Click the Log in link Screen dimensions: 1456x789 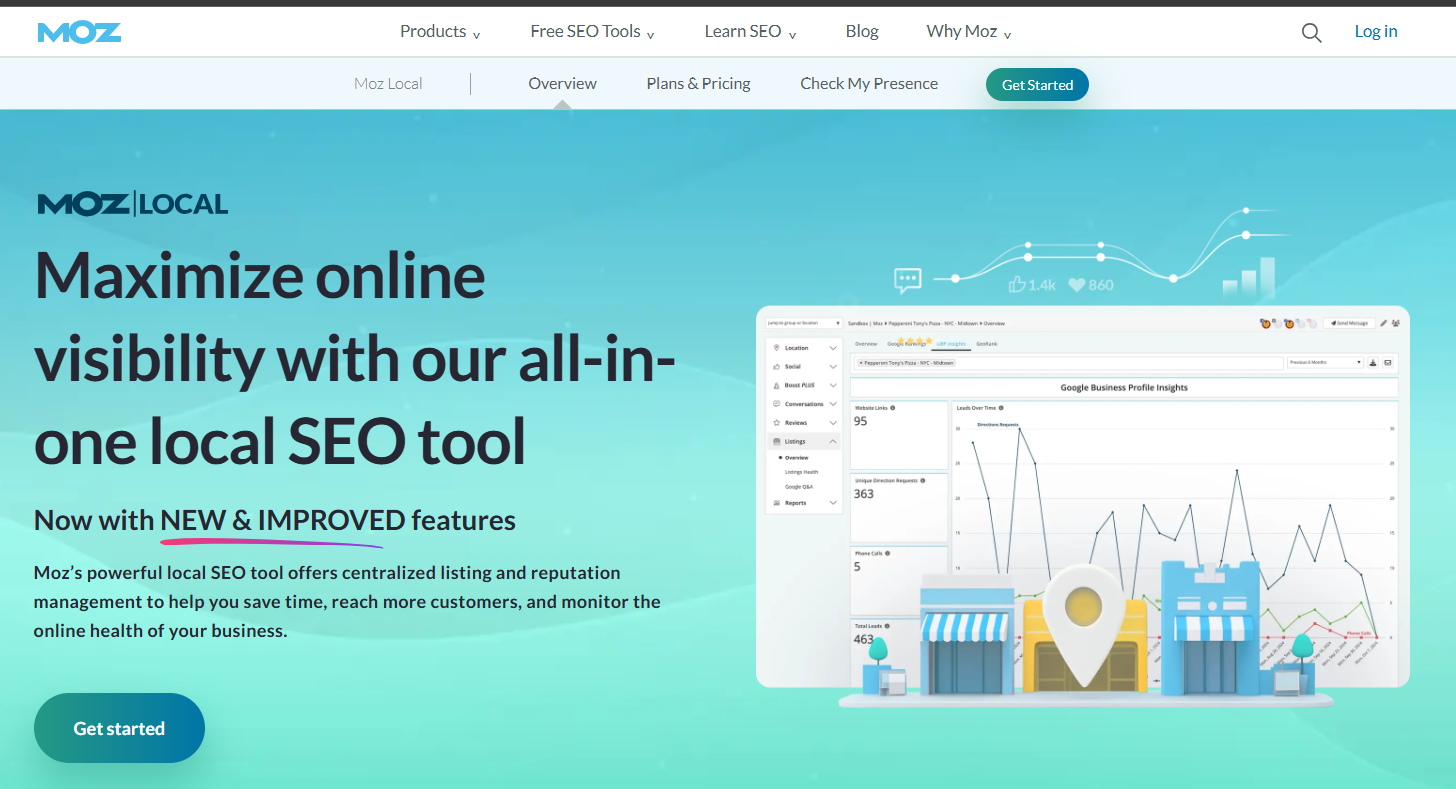pyautogui.click(x=1376, y=32)
